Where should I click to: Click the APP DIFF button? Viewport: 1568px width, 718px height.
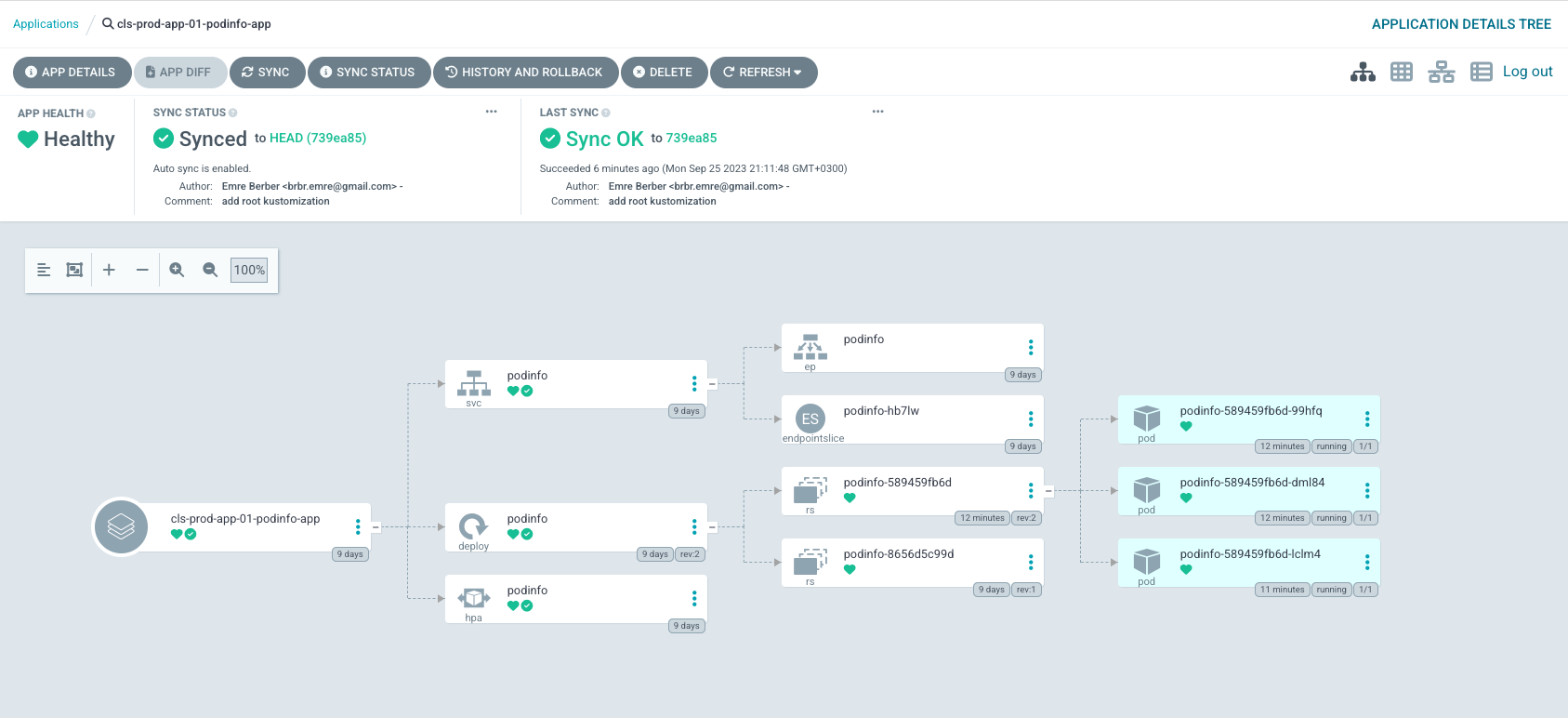[x=179, y=73]
